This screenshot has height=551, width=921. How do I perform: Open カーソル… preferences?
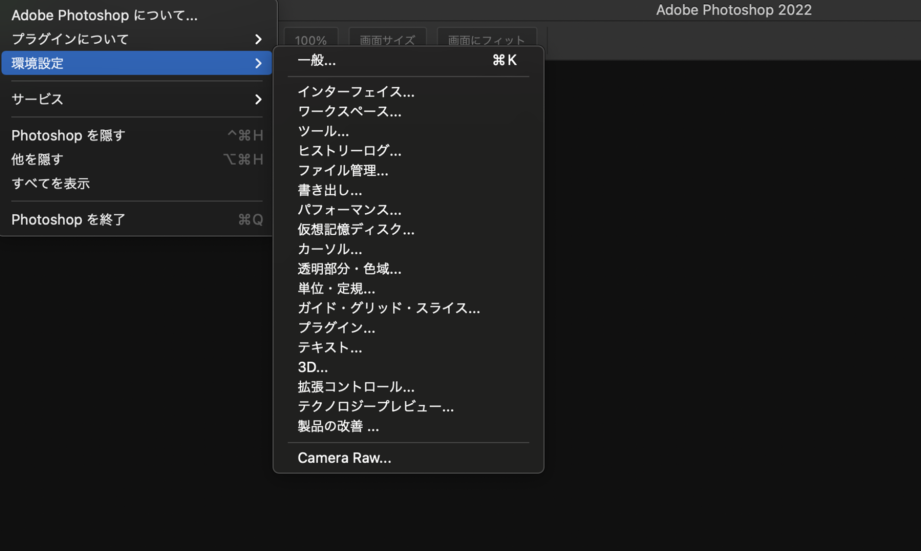click(408, 249)
